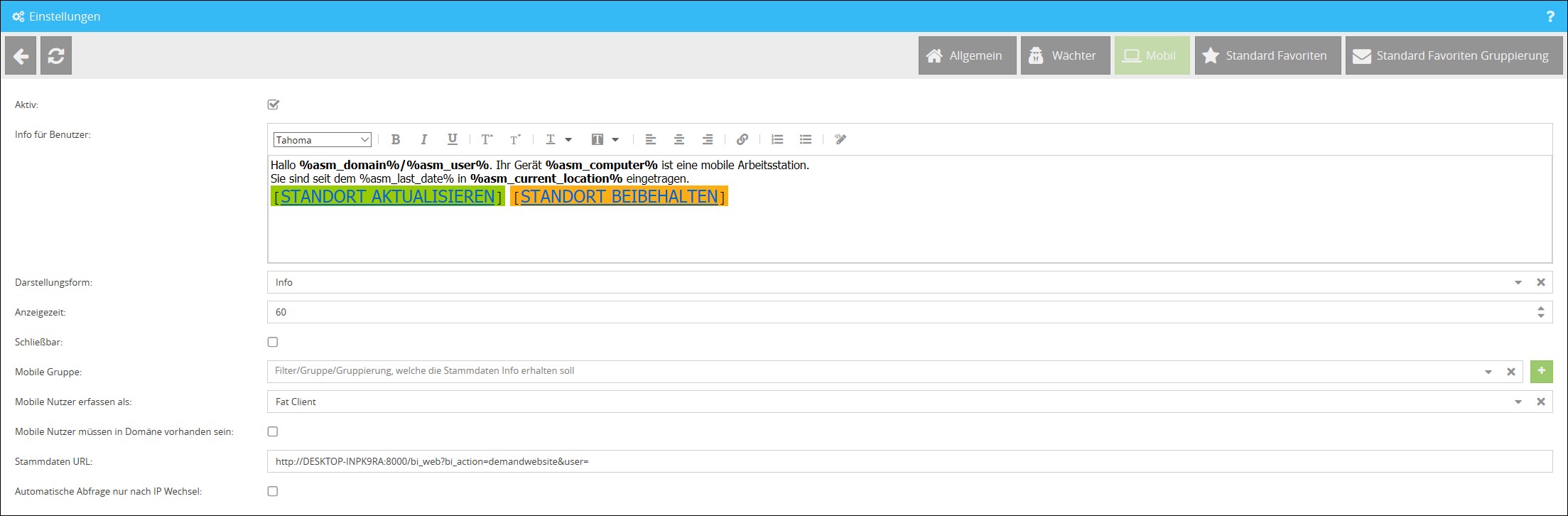This screenshot has height=516, width=1568.
Task: Expand the Mobile Gruppe dropdown arrow
Action: pos(1488,372)
